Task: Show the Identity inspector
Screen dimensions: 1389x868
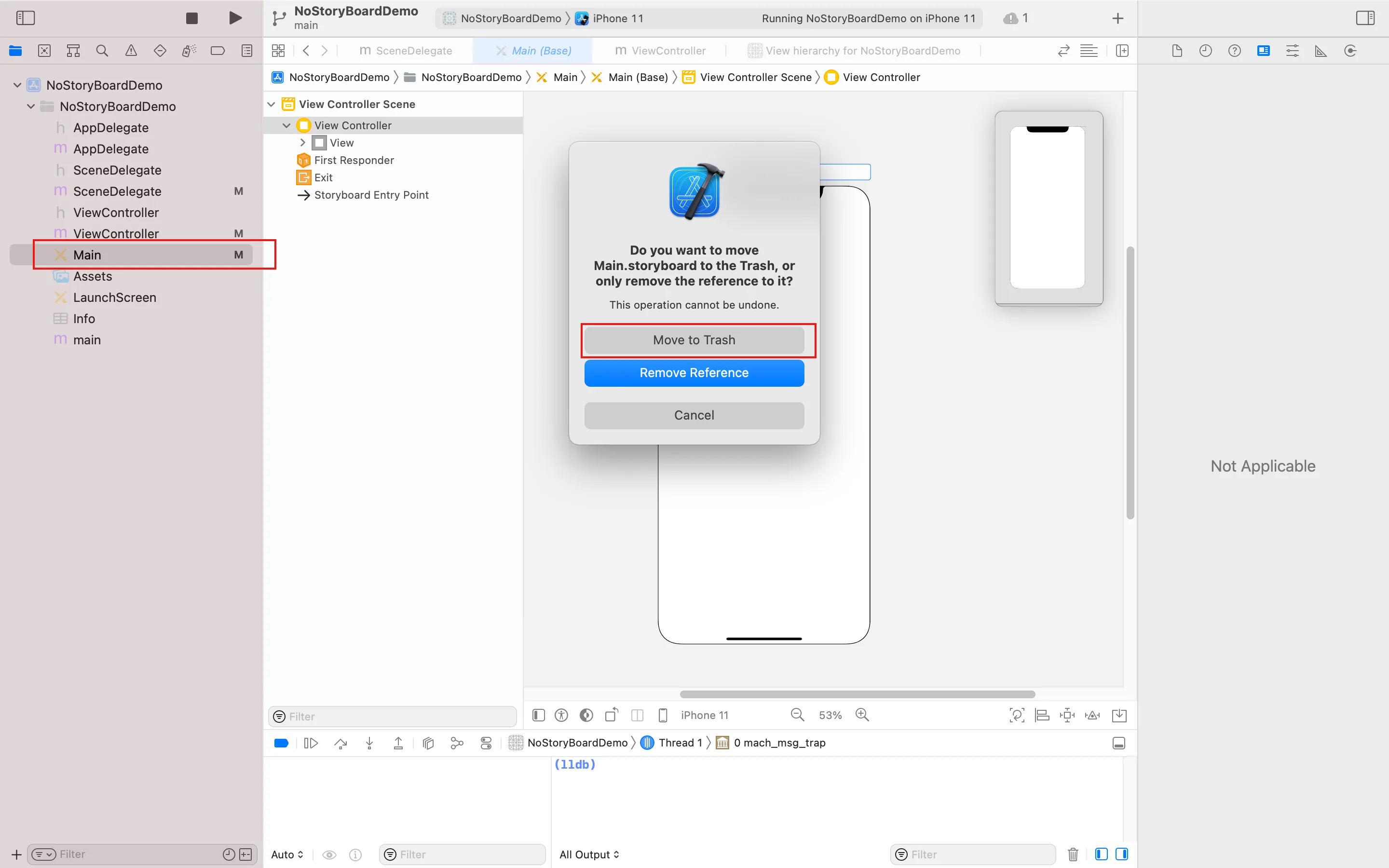Action: (x=1263, y=51)
